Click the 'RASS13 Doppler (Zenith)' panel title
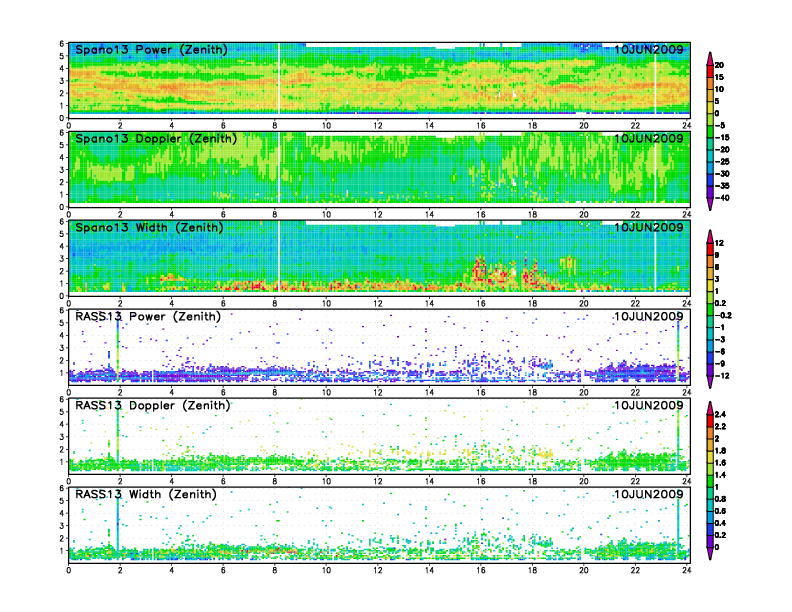This screenshot has height=612, width=792. pos(153,405)
